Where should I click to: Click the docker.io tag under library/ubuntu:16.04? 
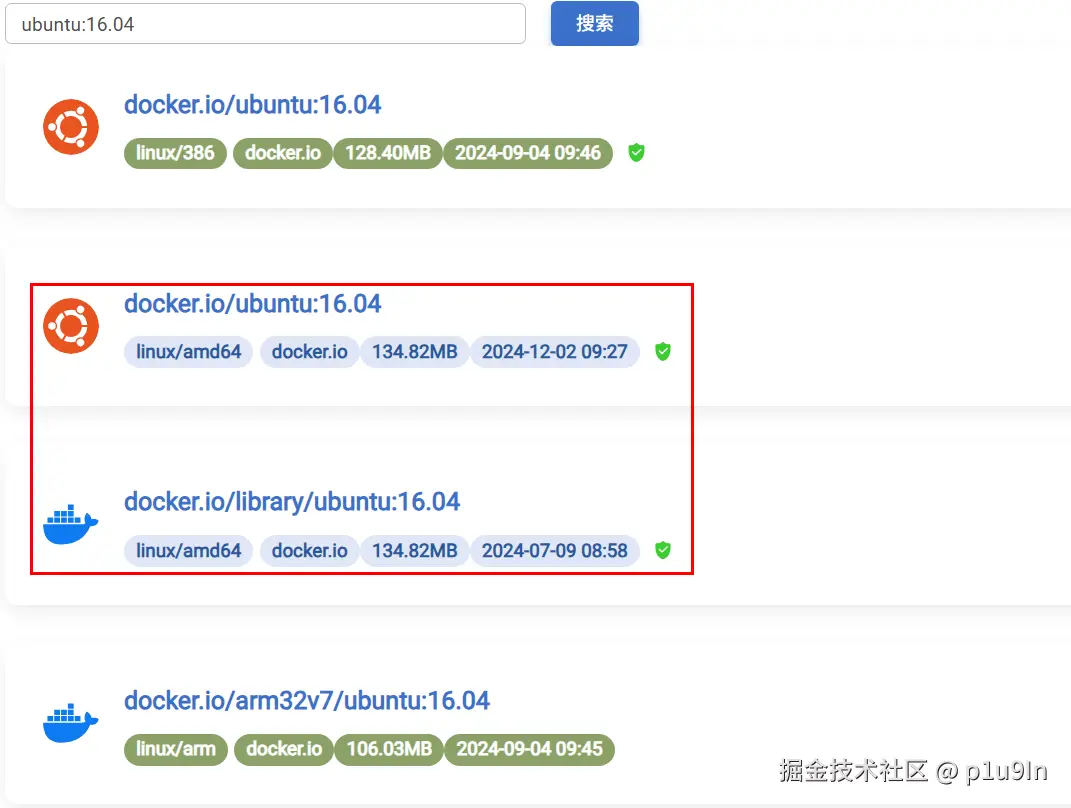pos(309,551)
